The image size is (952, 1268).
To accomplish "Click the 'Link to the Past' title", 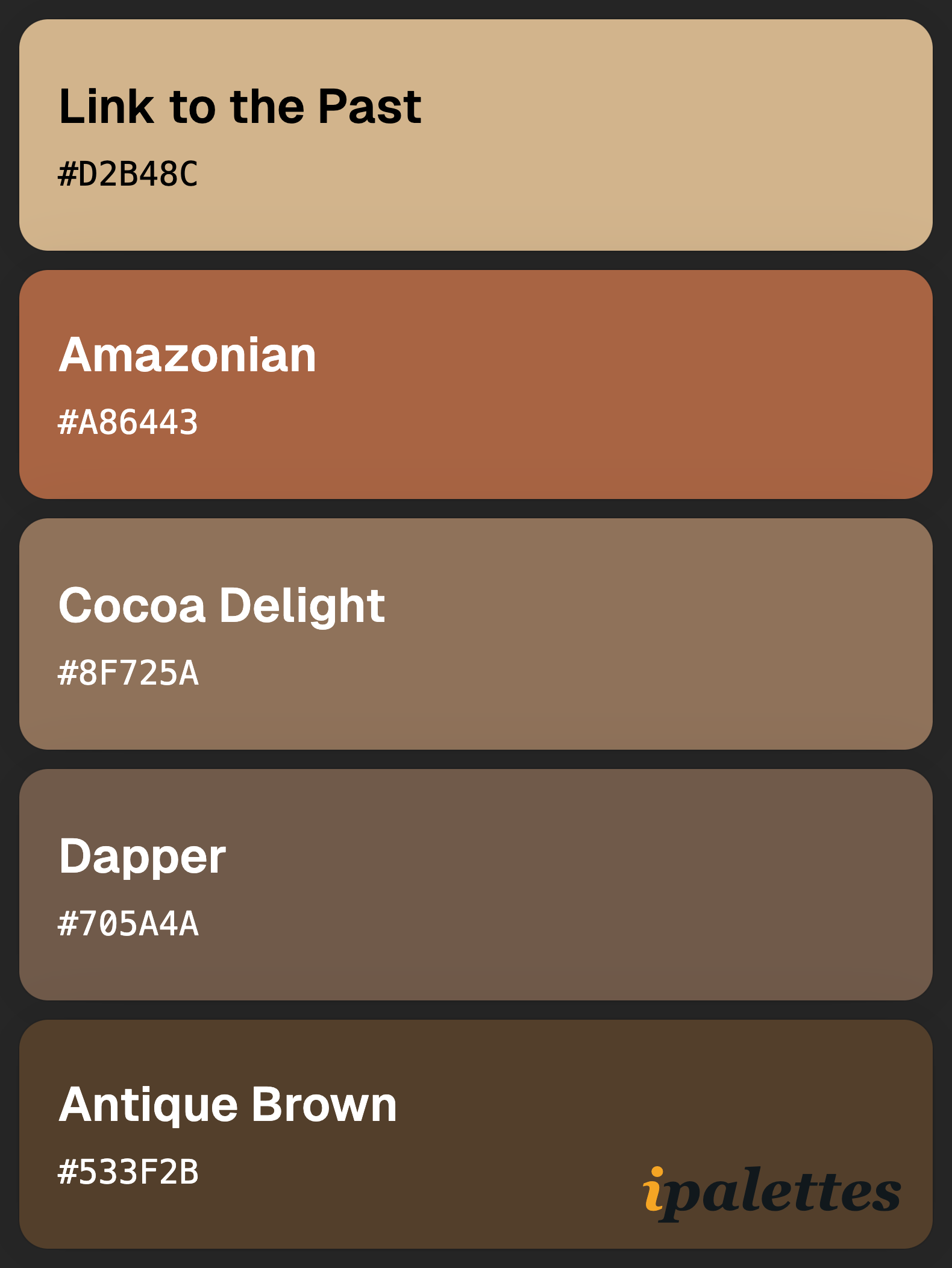I will (x=240, y=107).
